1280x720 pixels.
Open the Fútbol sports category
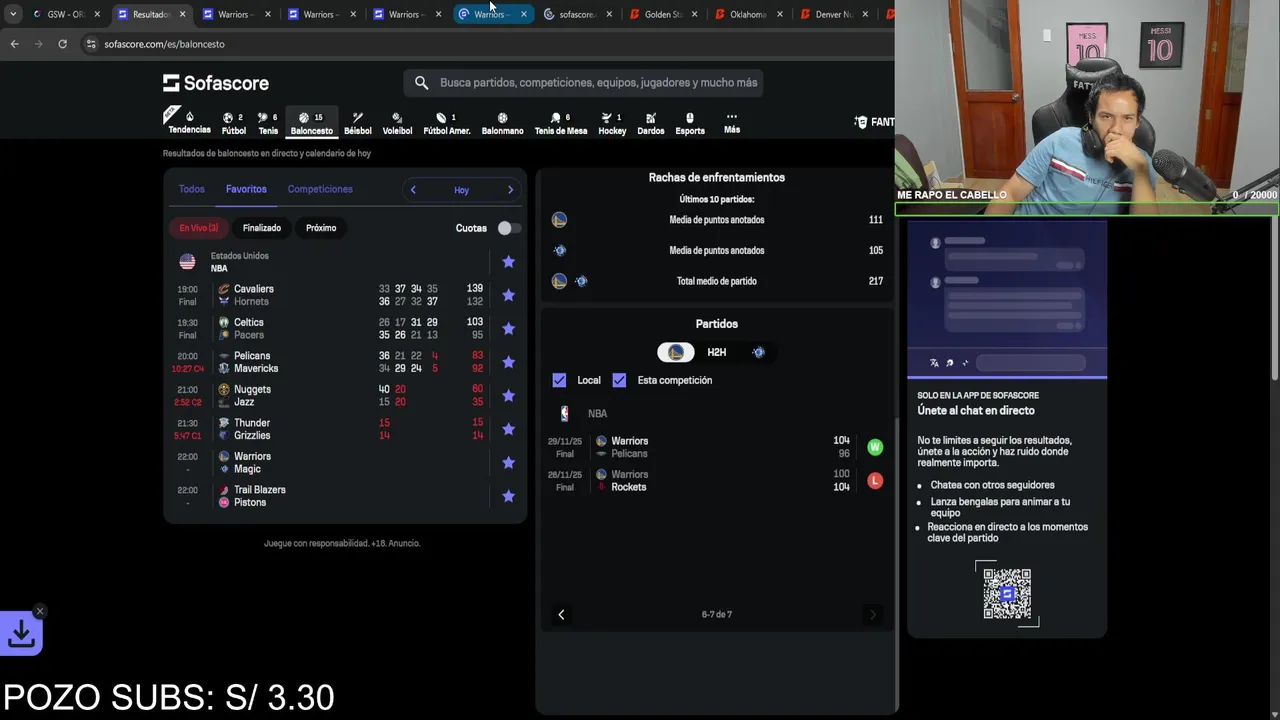[233, 123]
